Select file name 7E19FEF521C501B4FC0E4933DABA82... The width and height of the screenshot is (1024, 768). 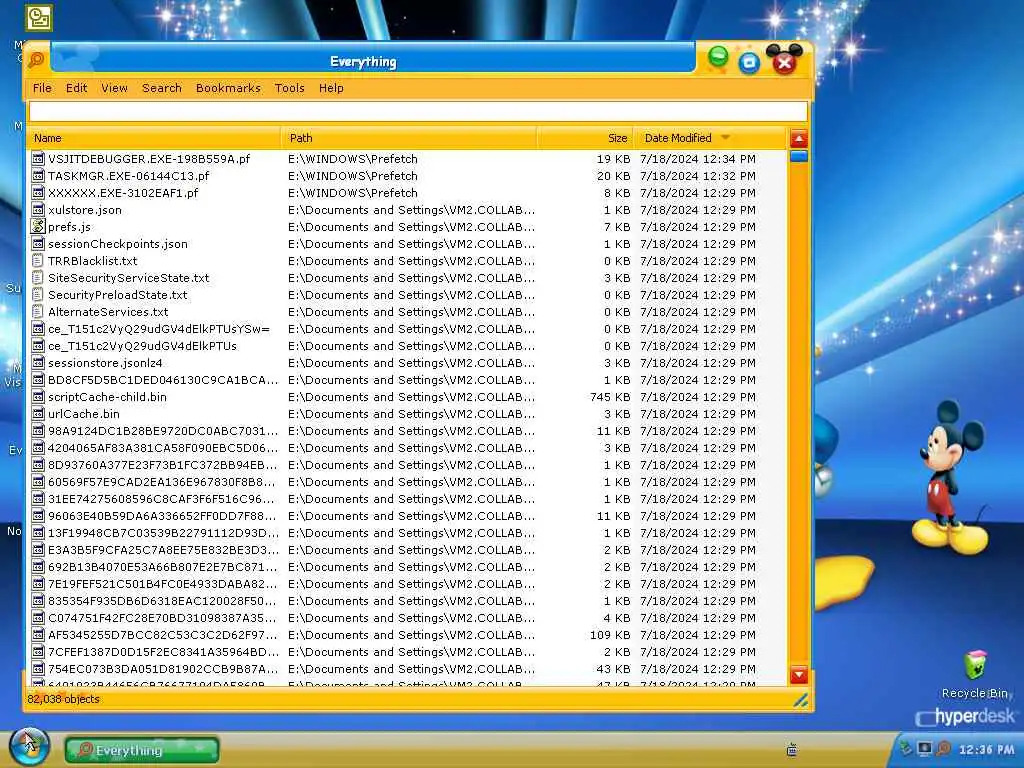tap(163, 583)
